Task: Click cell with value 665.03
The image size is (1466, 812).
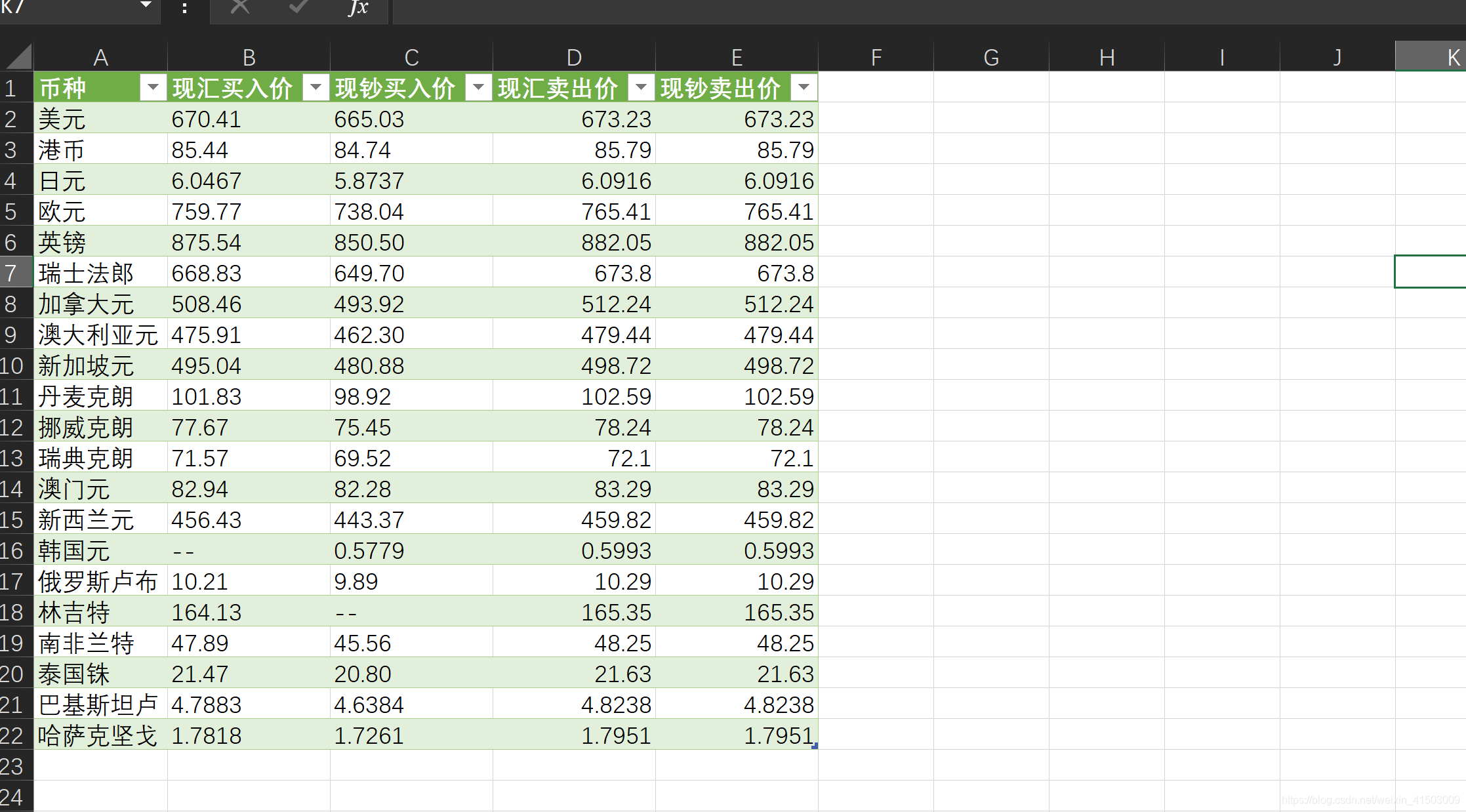Action: [x=412, y=118]
